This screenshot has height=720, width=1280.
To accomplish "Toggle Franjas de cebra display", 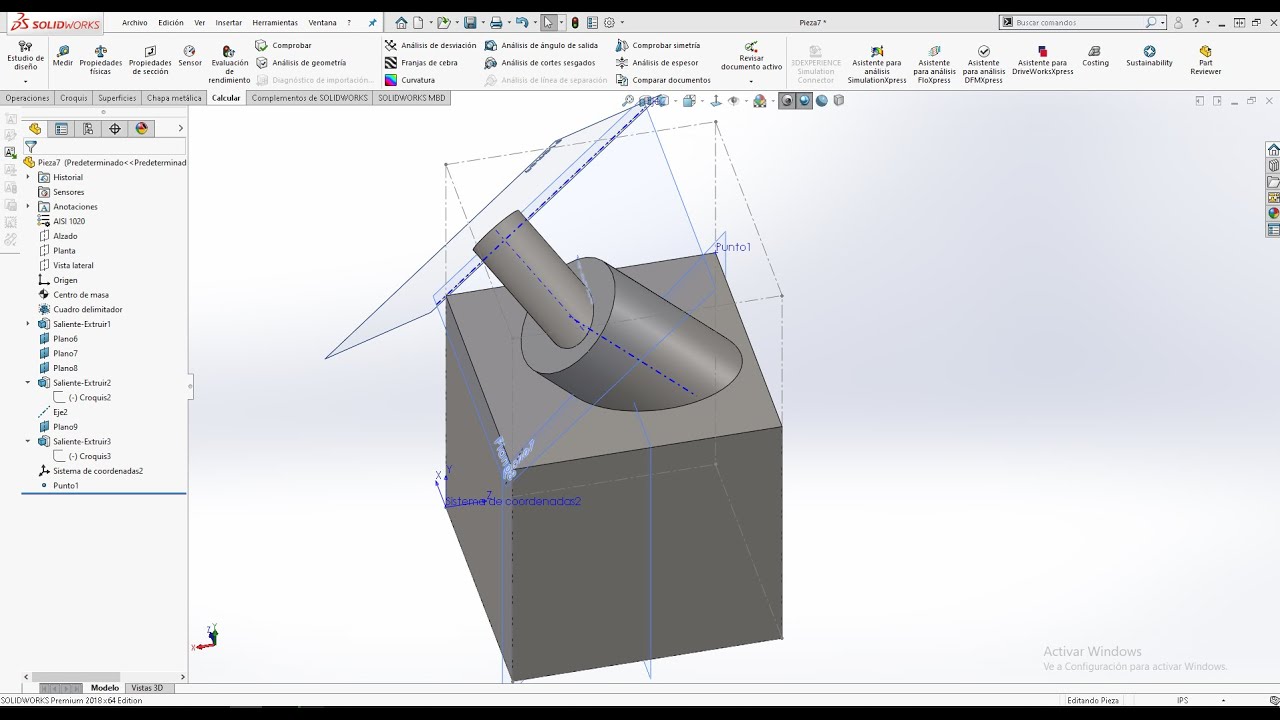I will click(421, 62).
